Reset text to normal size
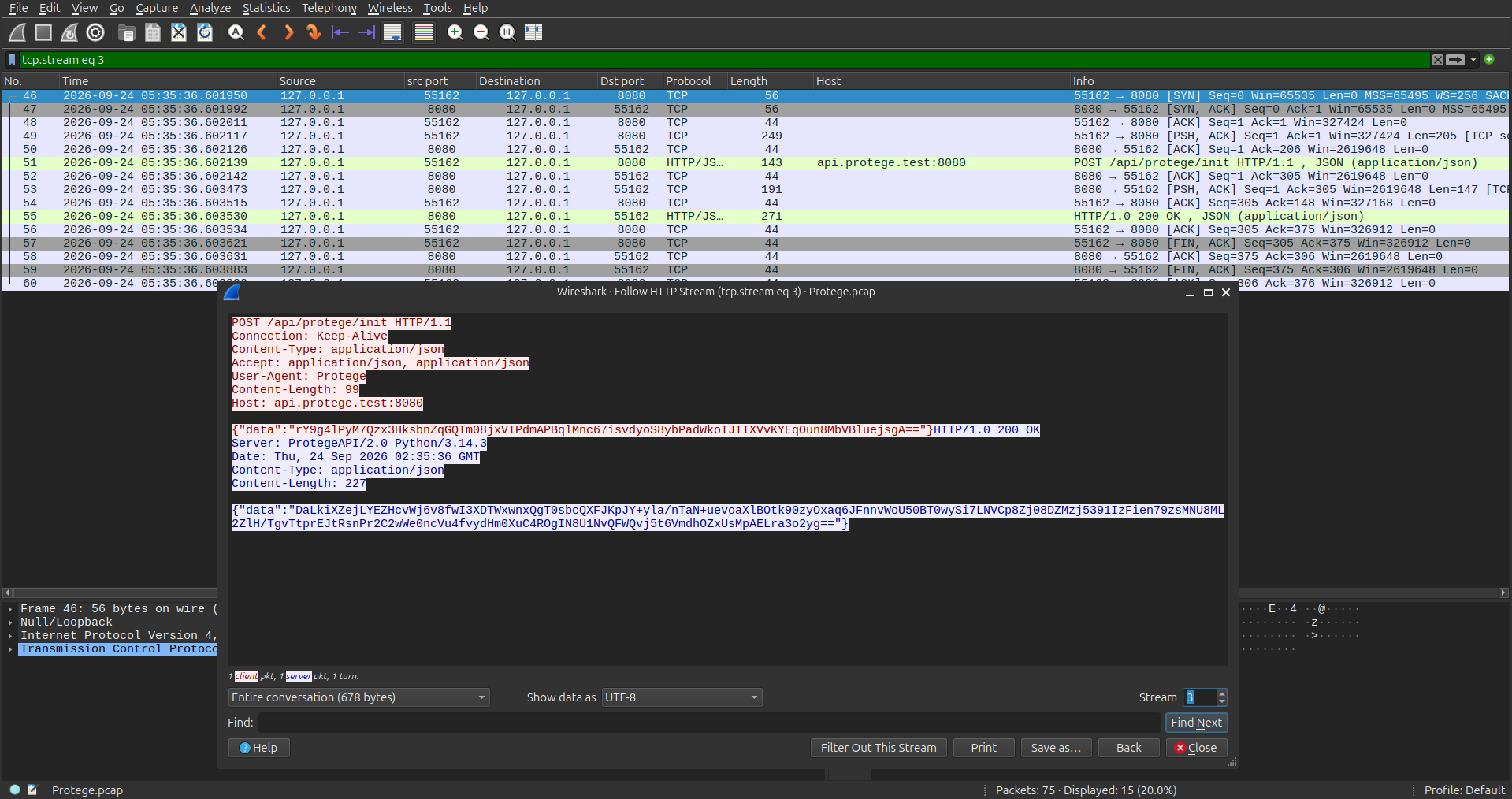The height and width of the screenshot is (799, 1512). click(507, 32)
